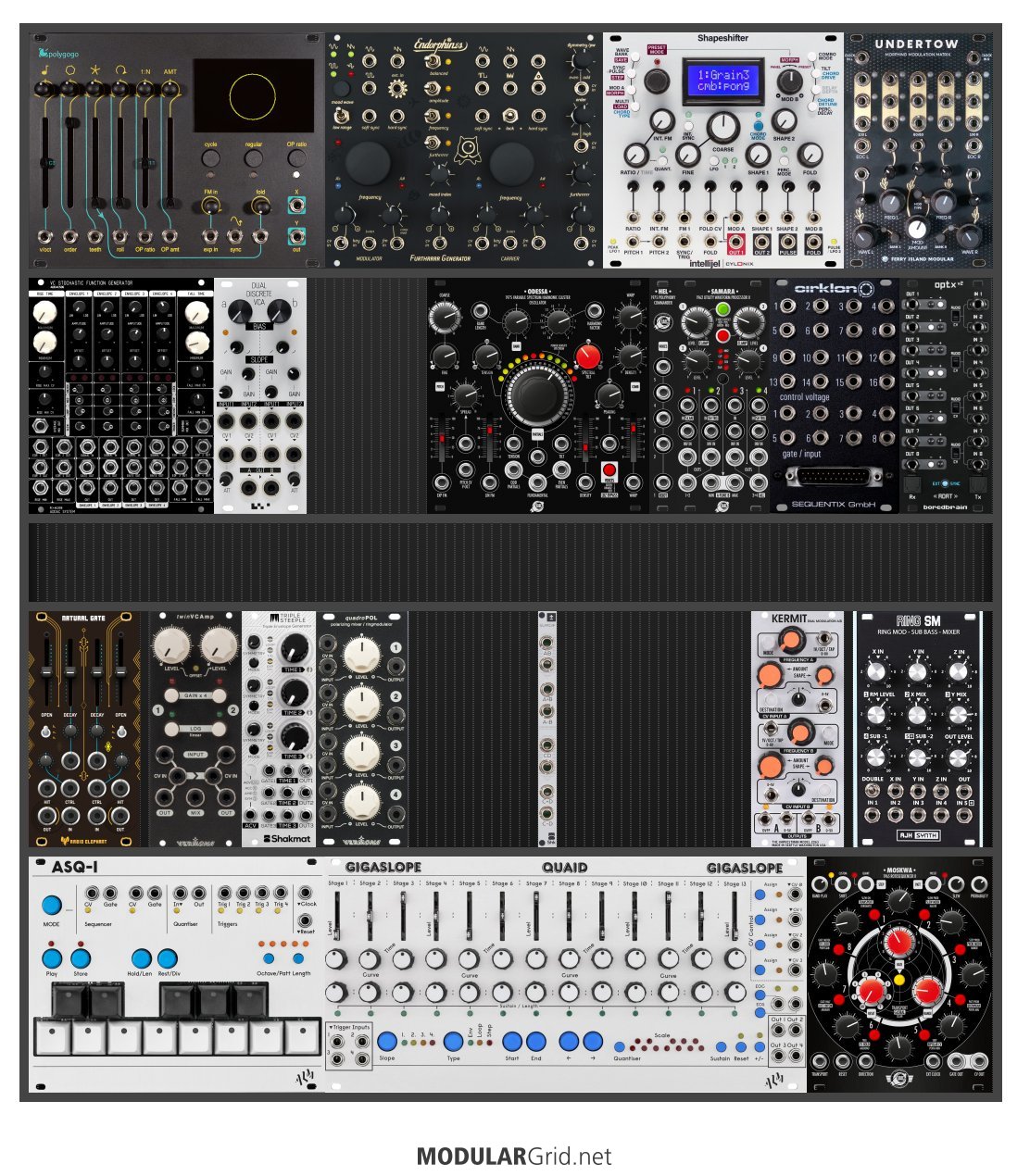Click the Shapeshifter preset mode encoder
The height and width of the screenshot is (1176, 1030).
(x=657, y=81)
